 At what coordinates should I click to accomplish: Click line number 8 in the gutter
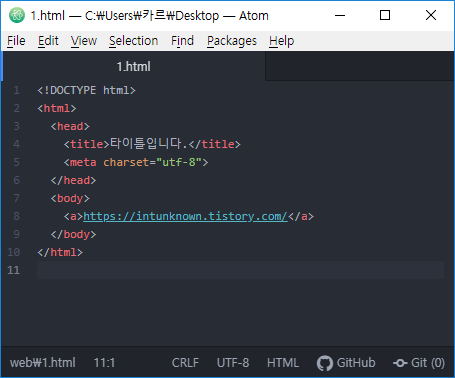16,216
